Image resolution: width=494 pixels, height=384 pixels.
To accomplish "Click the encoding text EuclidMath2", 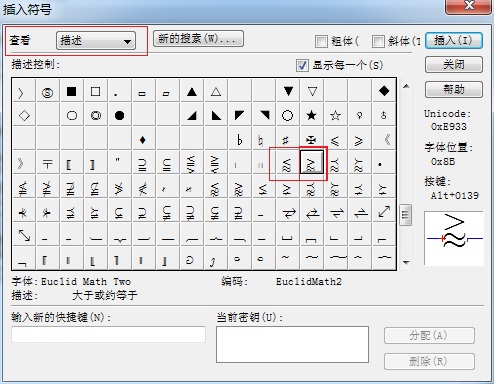I will click(309, 282).
